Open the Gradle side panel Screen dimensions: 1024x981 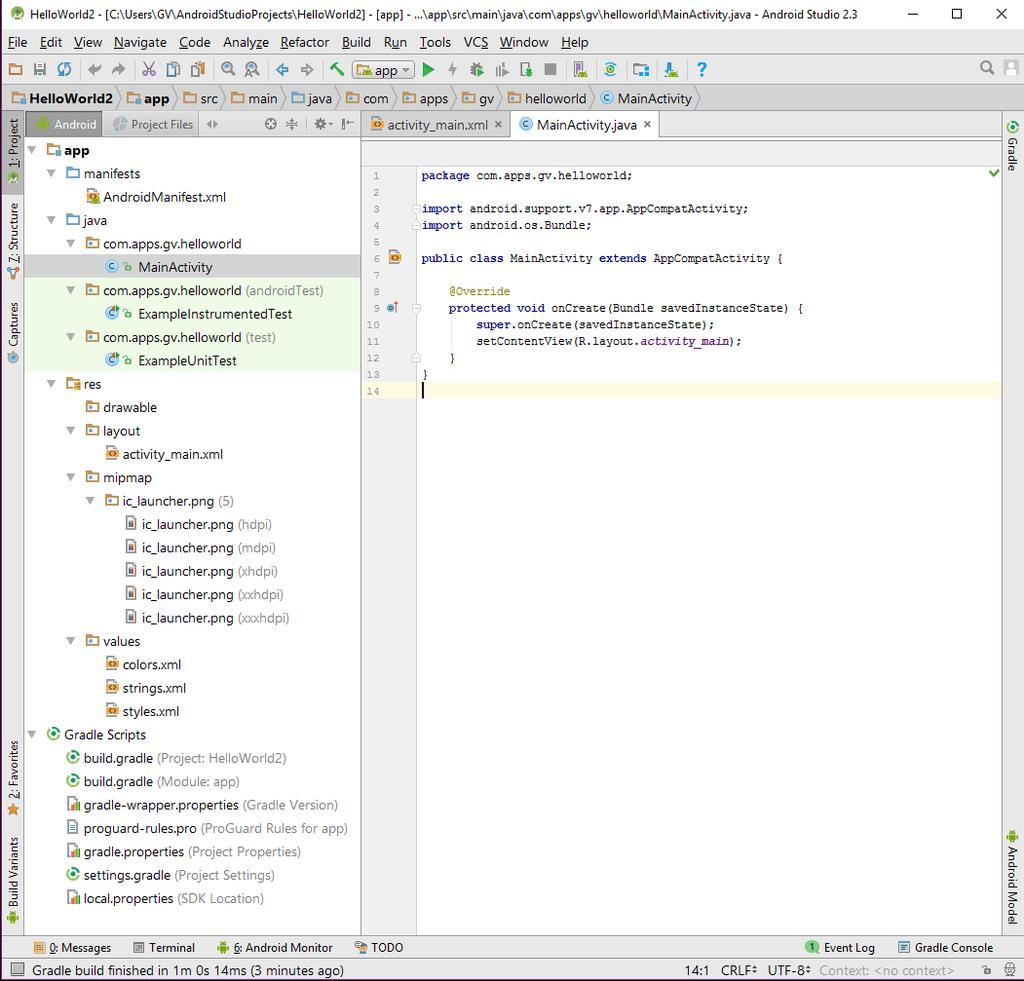click(1012, 145)
